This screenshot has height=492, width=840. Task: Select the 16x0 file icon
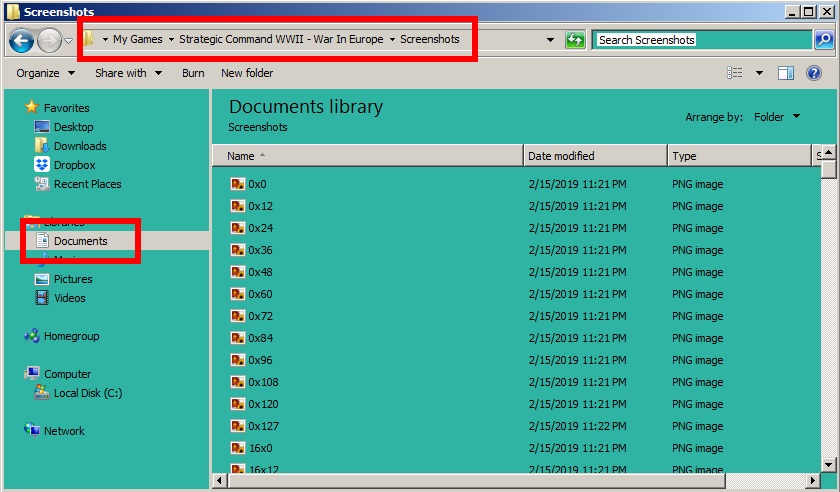pyautogui.click(x=237, y=448)
